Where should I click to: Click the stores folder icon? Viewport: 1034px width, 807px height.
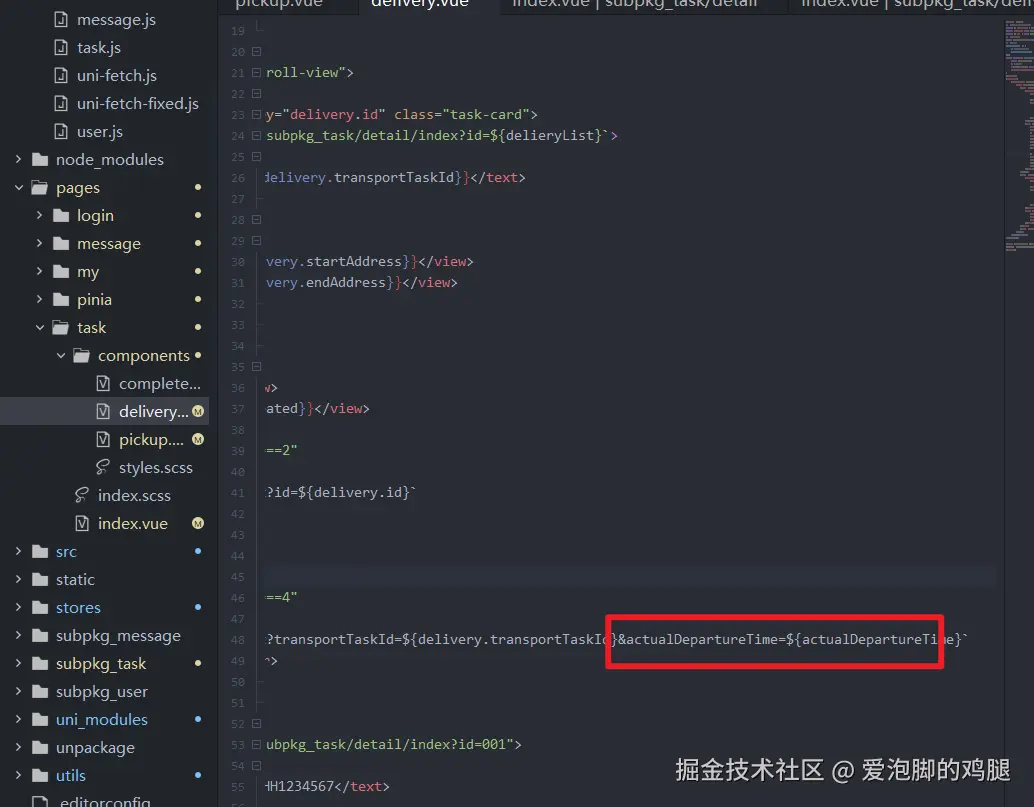(x=40, y=607)
